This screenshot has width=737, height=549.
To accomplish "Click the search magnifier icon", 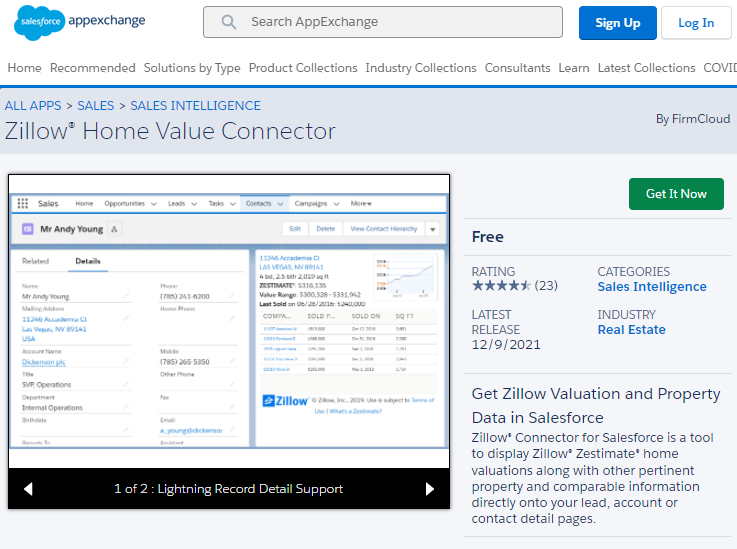I will click(228, 22).
